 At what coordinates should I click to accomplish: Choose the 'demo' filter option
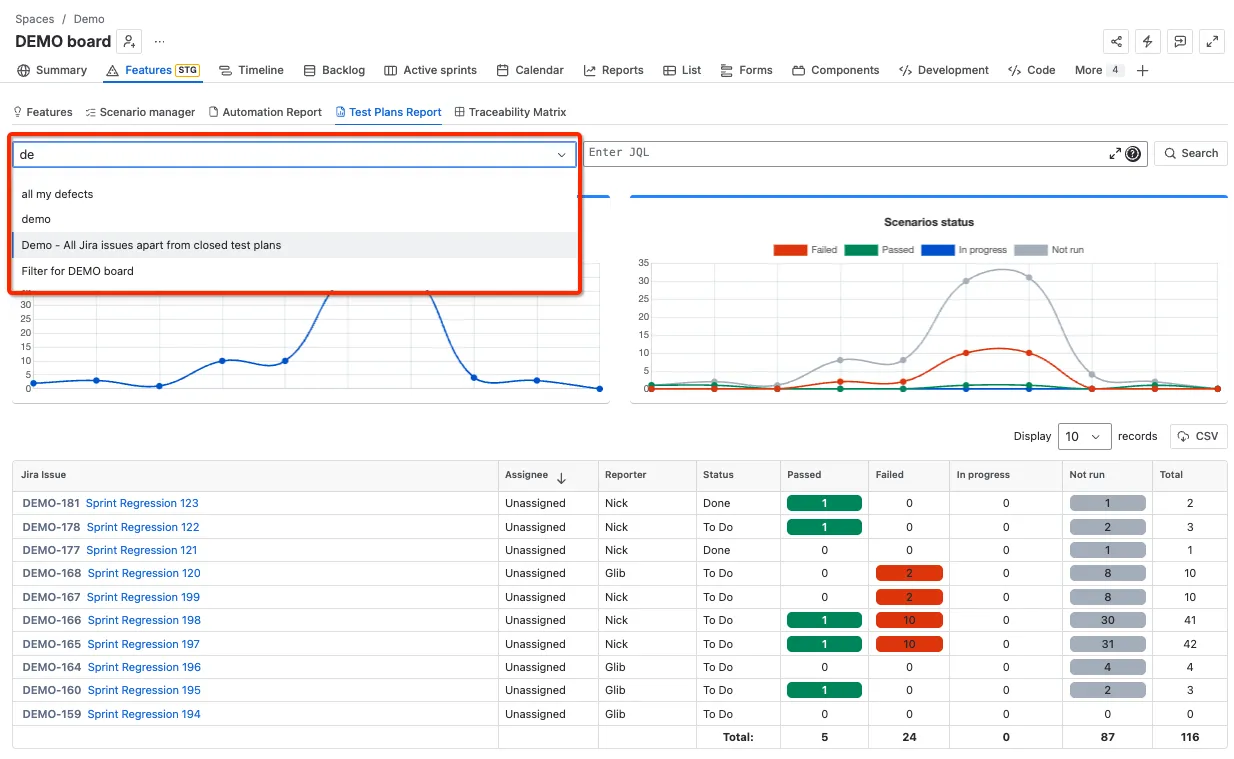[x=294, y=219]
